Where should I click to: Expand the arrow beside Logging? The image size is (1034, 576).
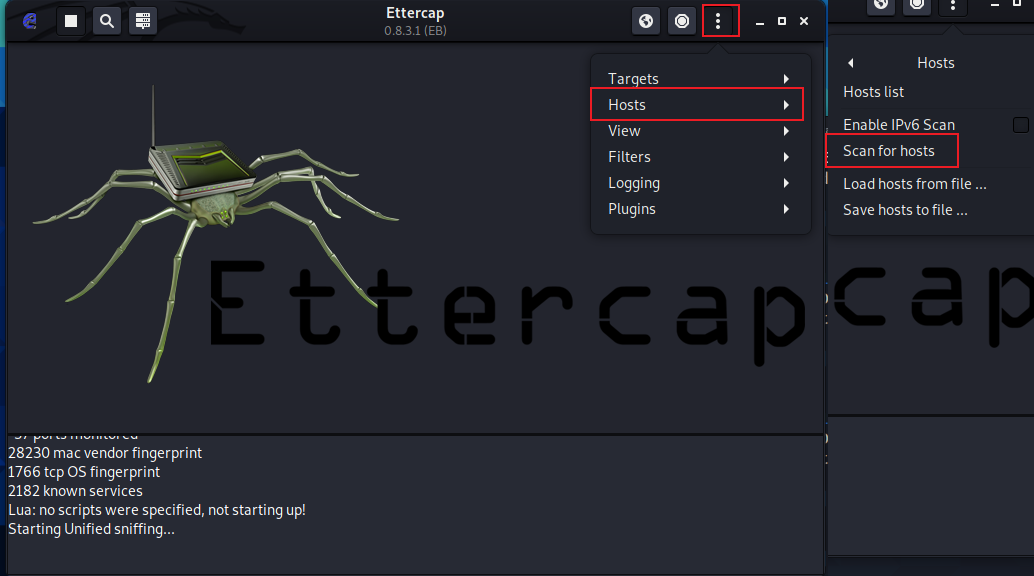786,183
